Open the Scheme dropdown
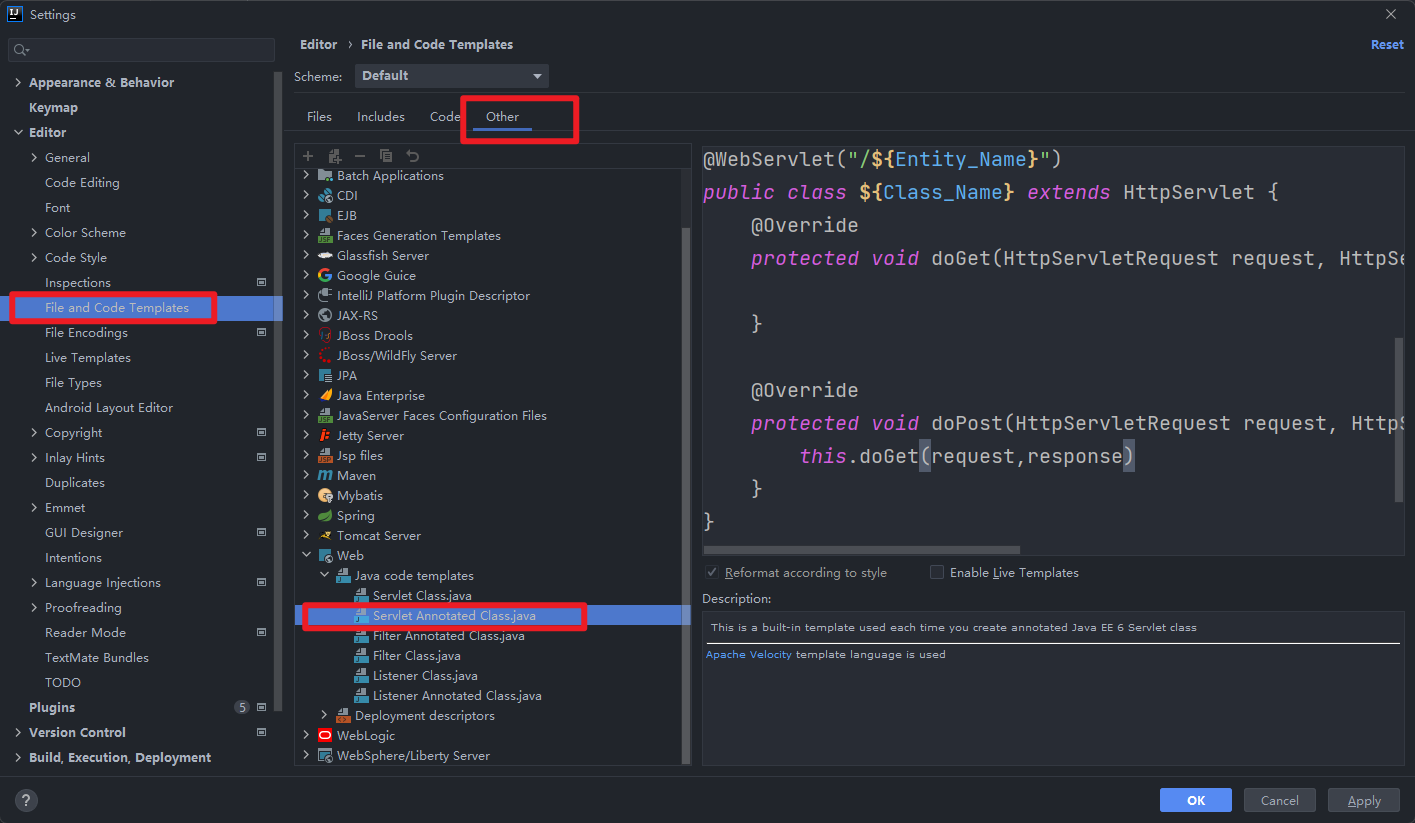The width and height of the screenshot is (1415, 823). [451, 76]
